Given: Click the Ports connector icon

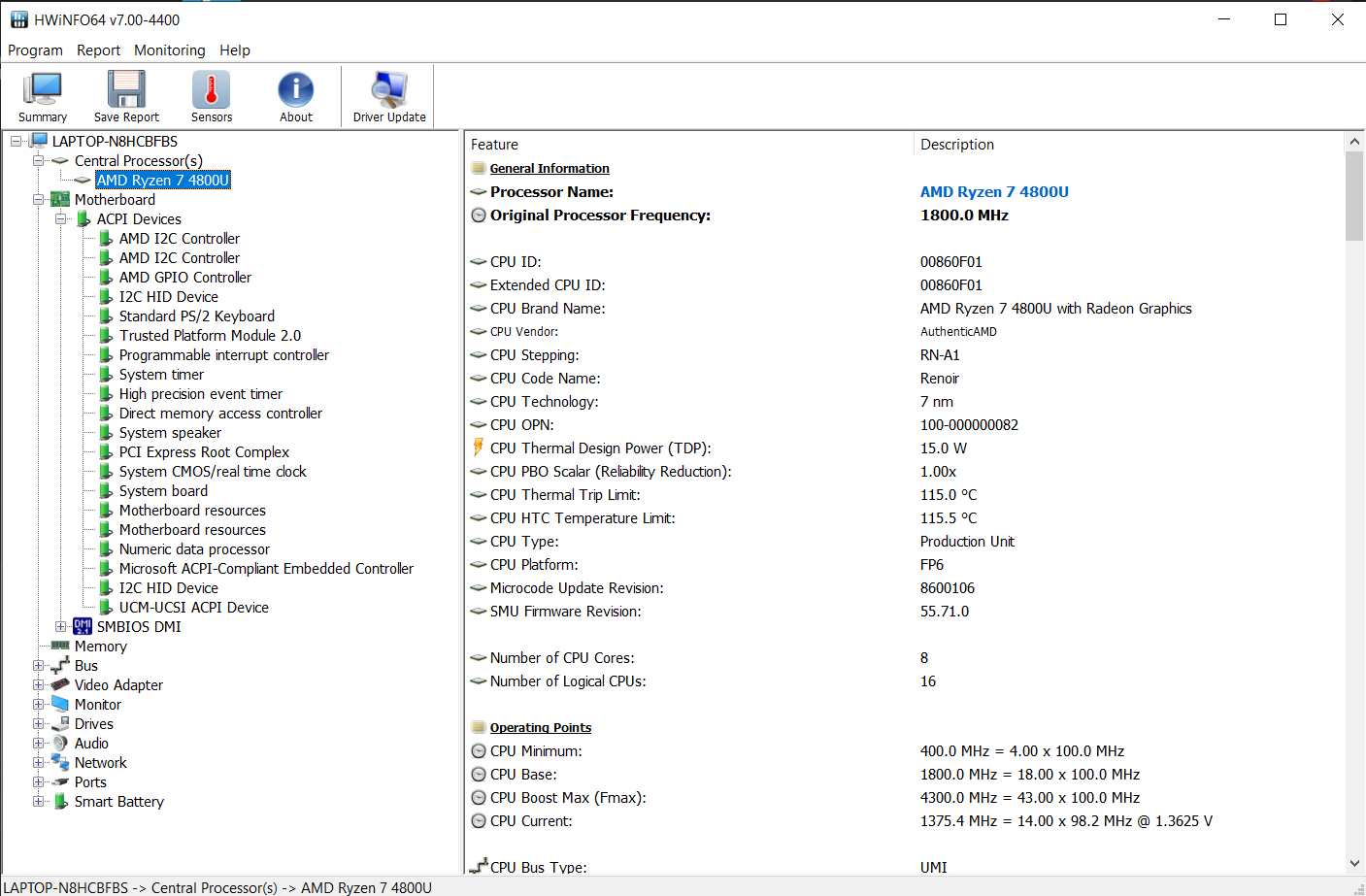Looking at the screenshot, I should (x=60, y=782).
